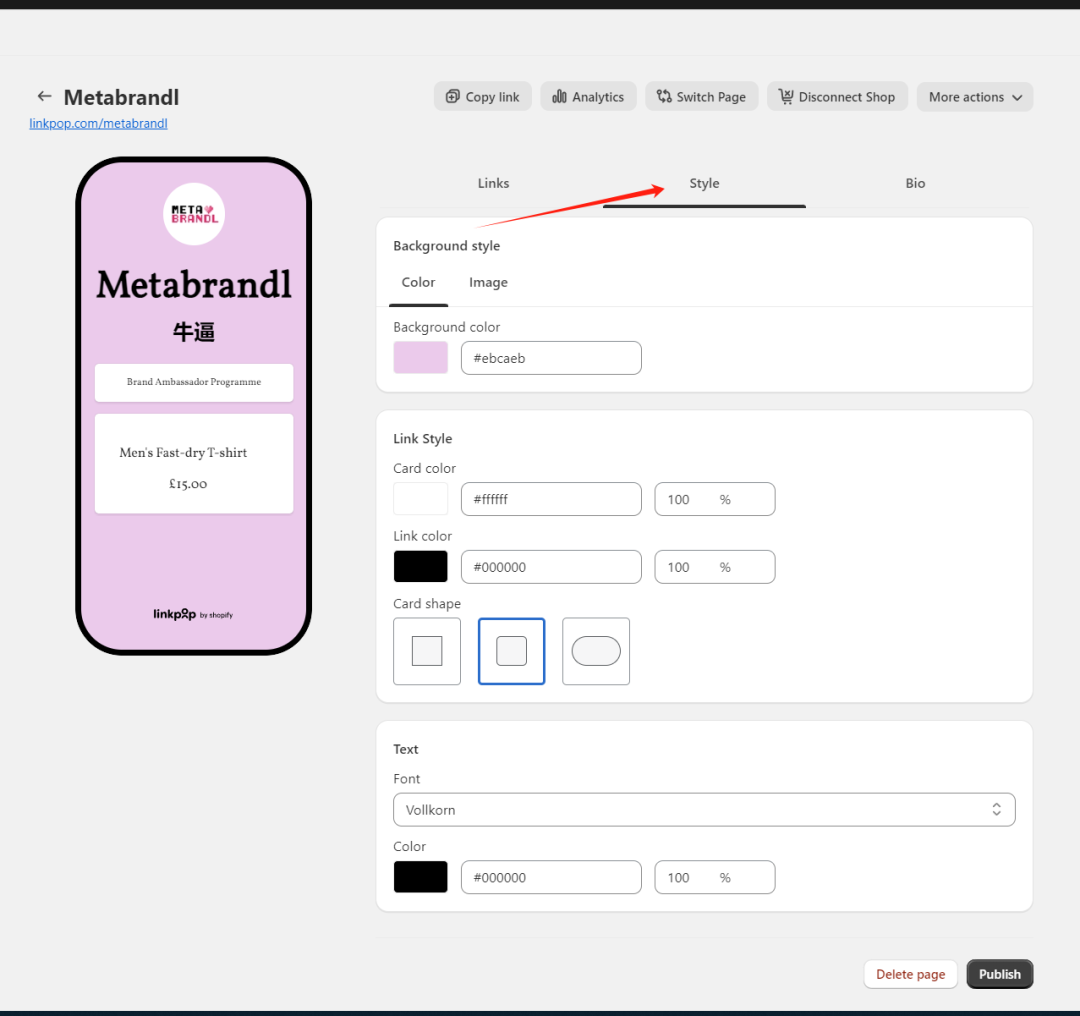
Task: Click the pink background color swatch
Action: pos(420,358)
